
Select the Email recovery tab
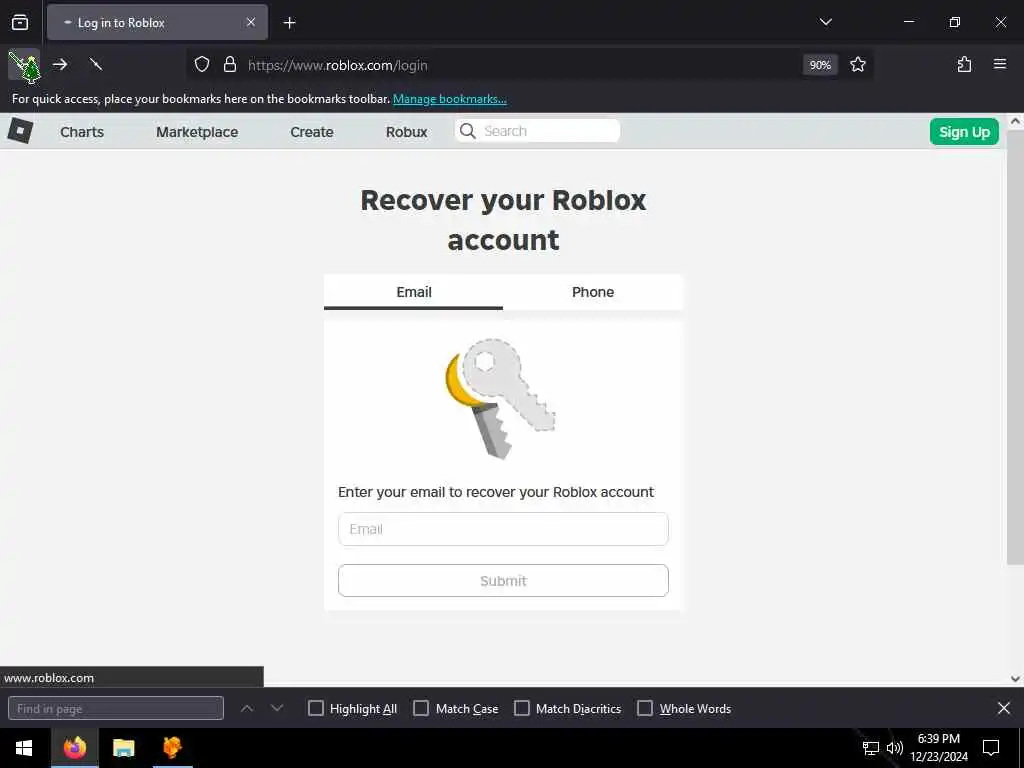point(413,292)
